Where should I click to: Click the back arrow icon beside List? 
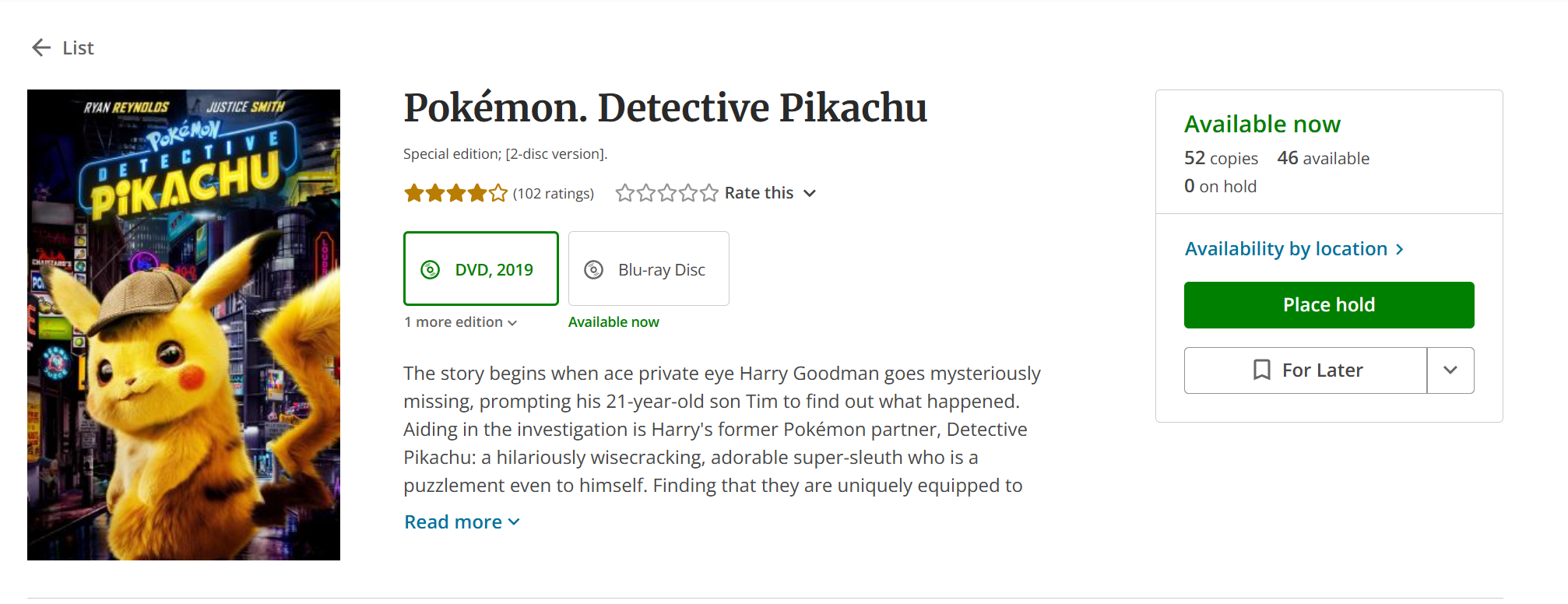point(41,48)
